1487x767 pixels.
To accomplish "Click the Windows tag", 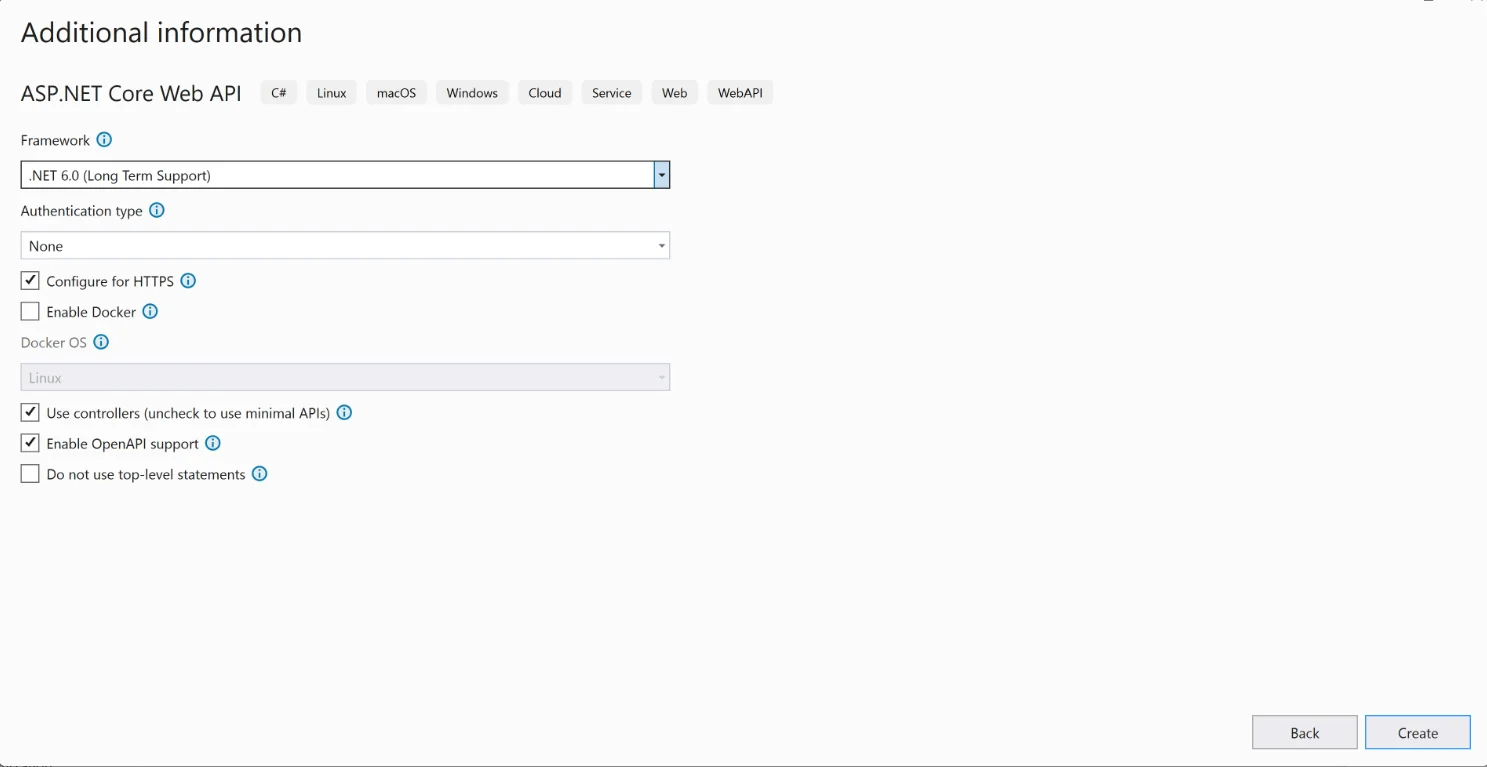I will [x=472, y=93].
